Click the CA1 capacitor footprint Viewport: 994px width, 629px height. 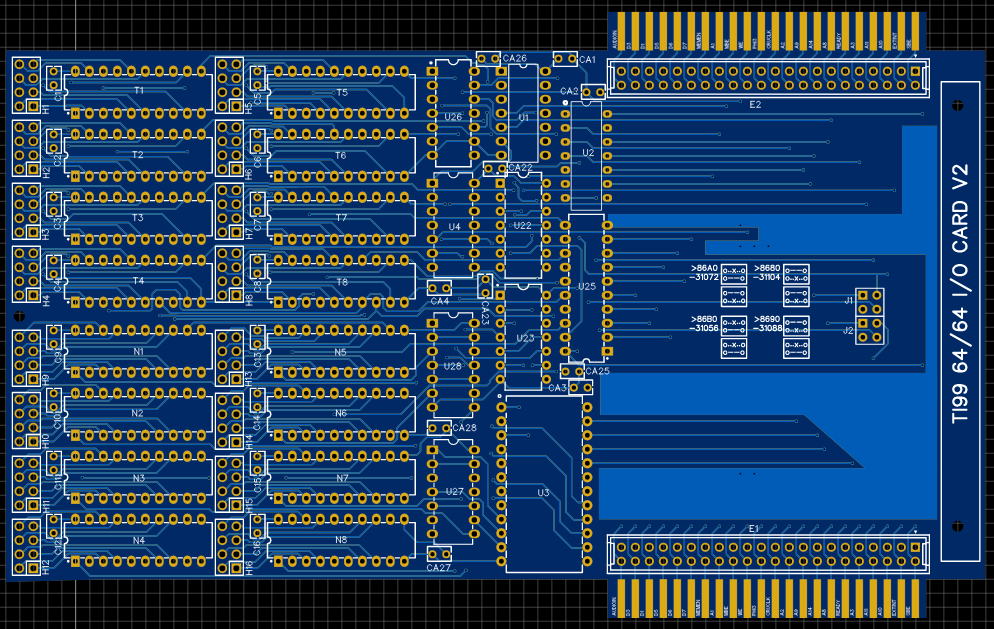[x=565, y=60]
